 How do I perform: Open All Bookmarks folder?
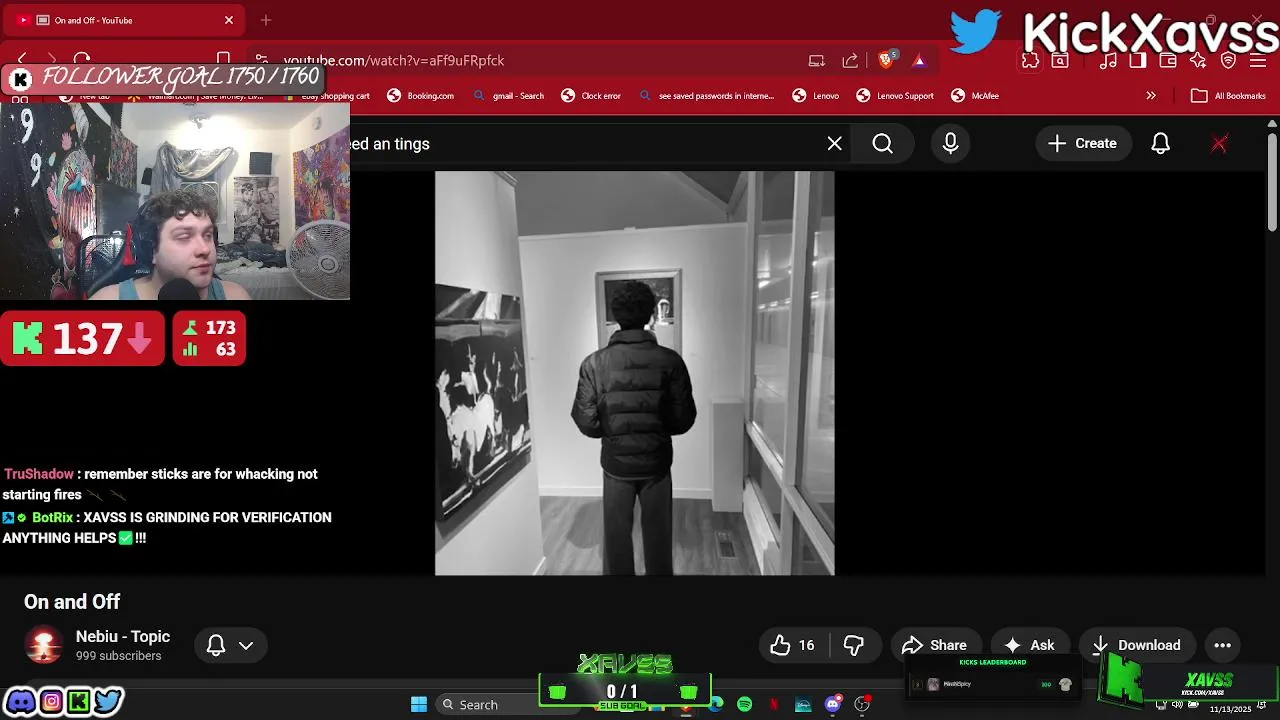coord(1229,96)
